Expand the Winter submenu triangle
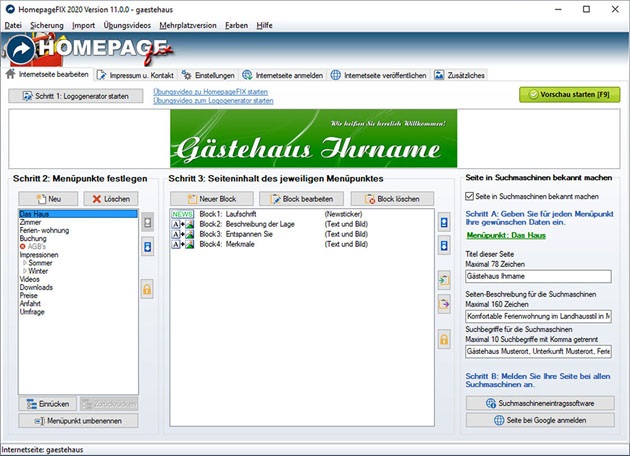 [25, 271]
